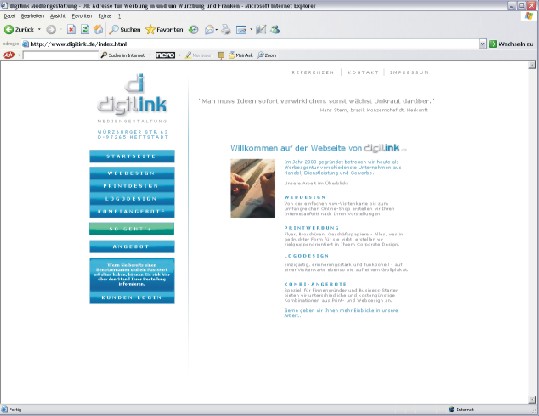Open the Favoriten star icon
539x416 pixels.
click(150, 30)
